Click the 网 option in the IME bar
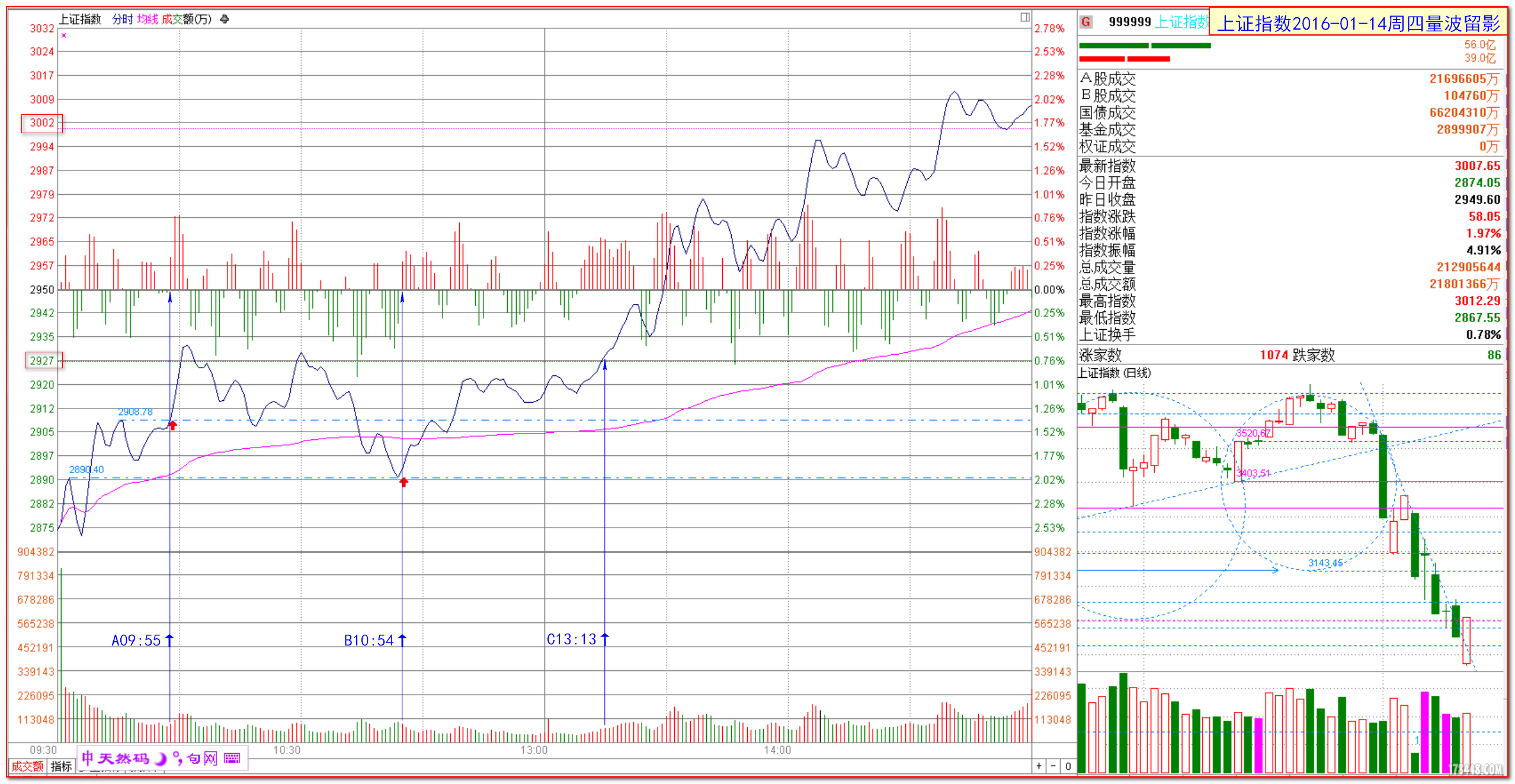This screenshot has height=784, width=1515. [x=210, y=759]
